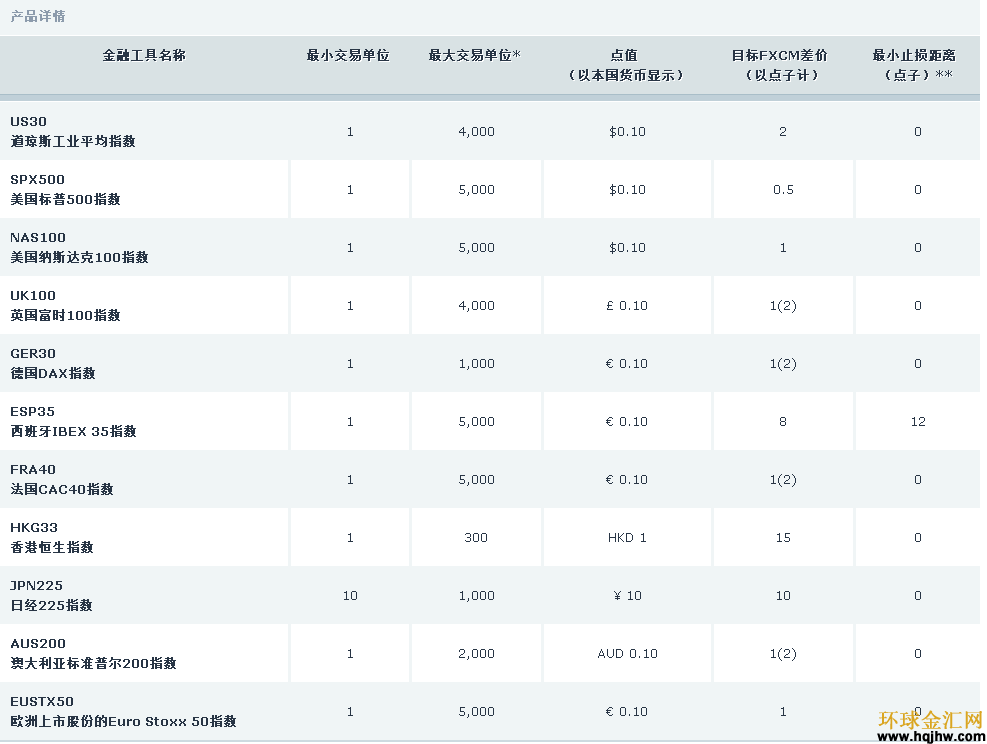Click AUS200 max trade size 2,000

click(x=477, y=653)
